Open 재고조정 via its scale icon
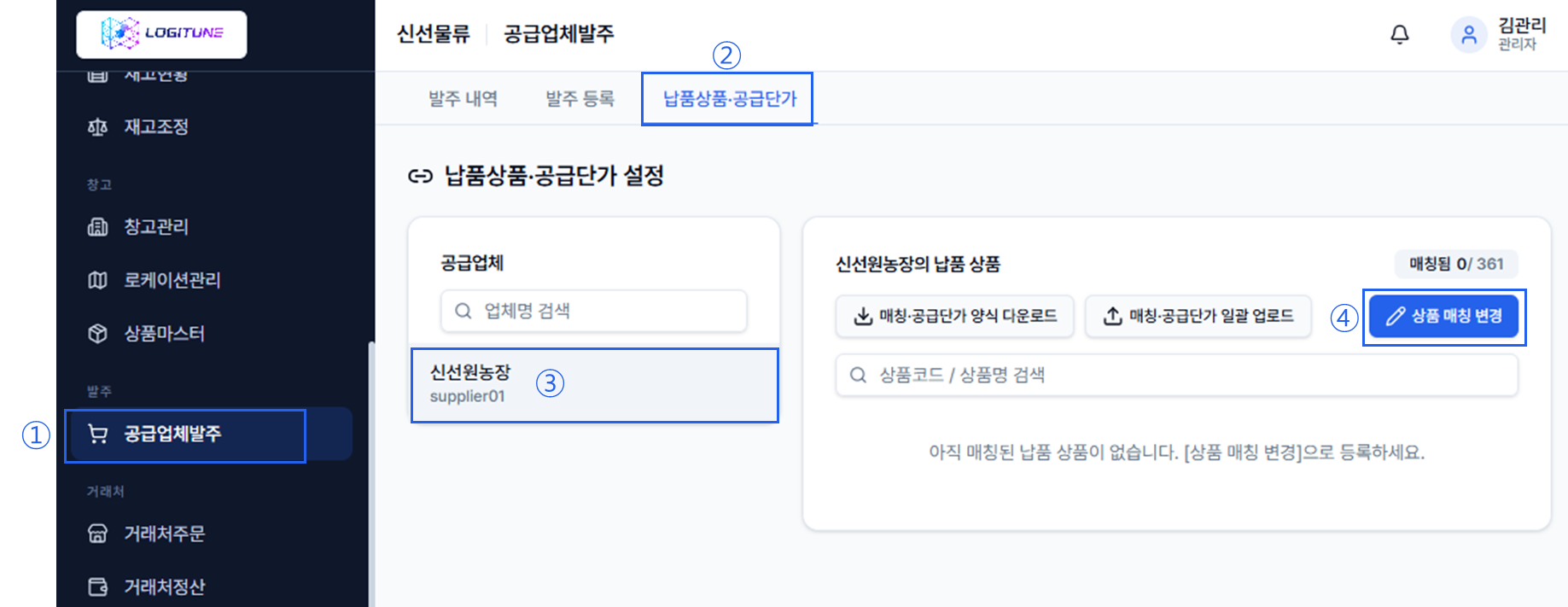 98,127
